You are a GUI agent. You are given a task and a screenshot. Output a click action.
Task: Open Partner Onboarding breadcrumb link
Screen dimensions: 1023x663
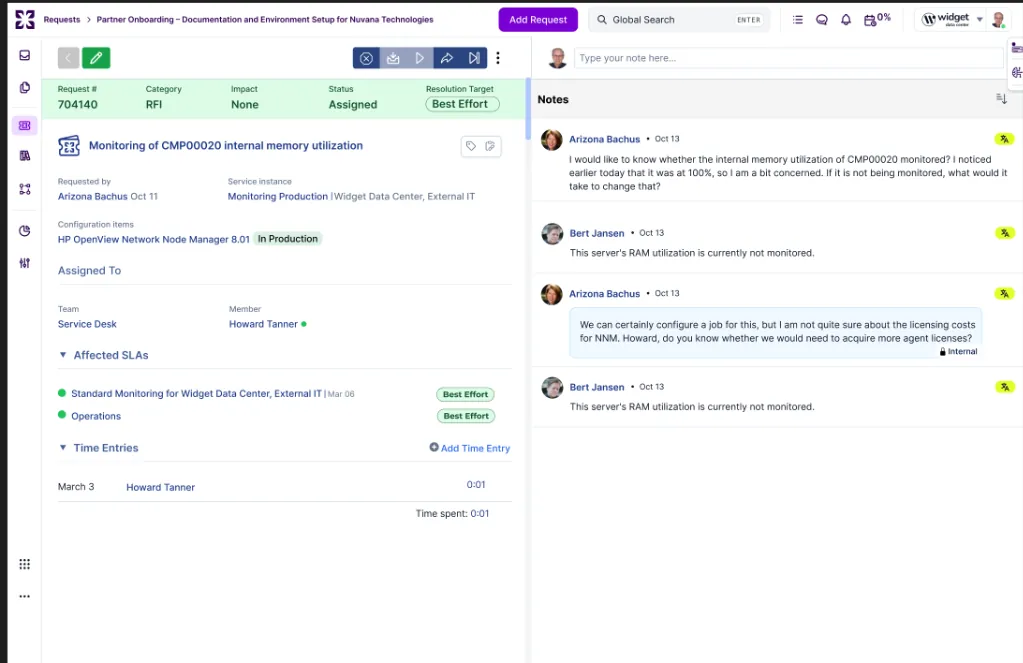pos(265,20)
